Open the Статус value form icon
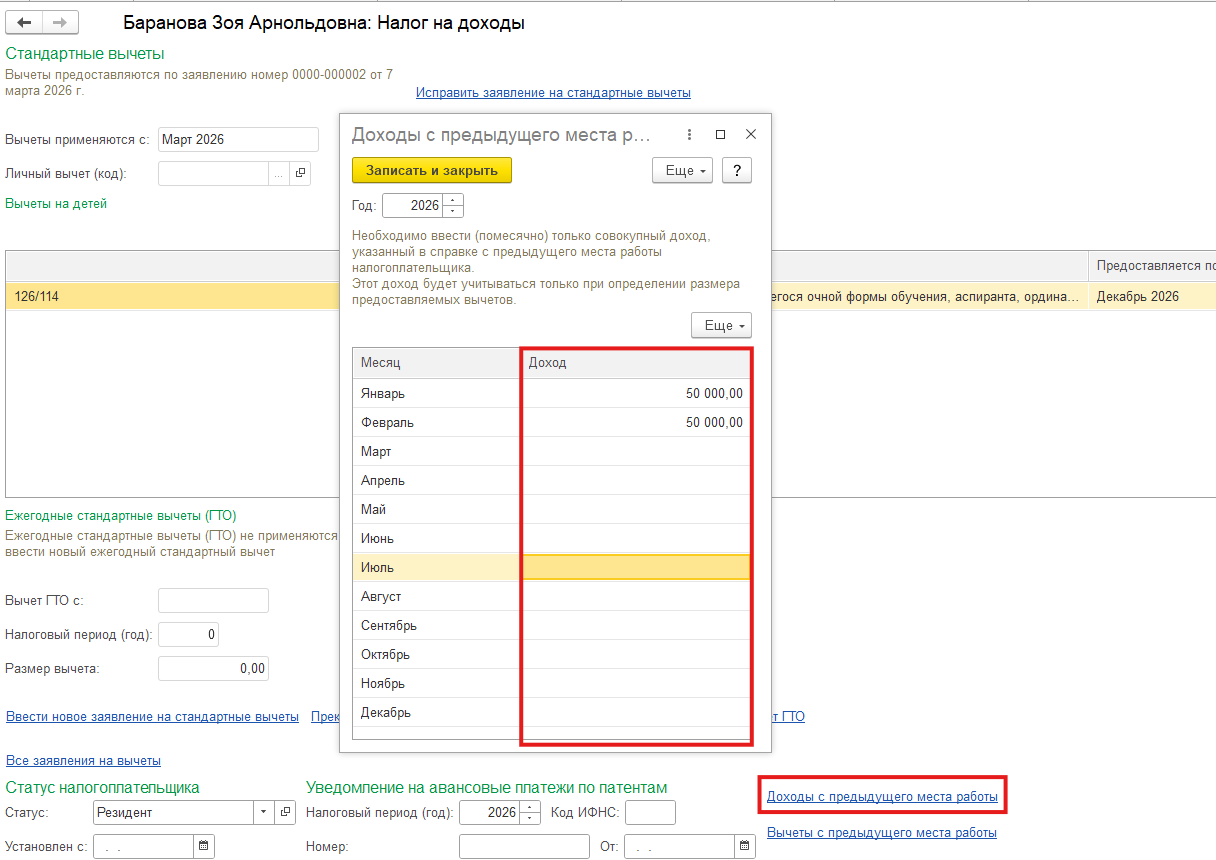Image resolution: width=1216 pixels, height=860 pixels. 285,812
